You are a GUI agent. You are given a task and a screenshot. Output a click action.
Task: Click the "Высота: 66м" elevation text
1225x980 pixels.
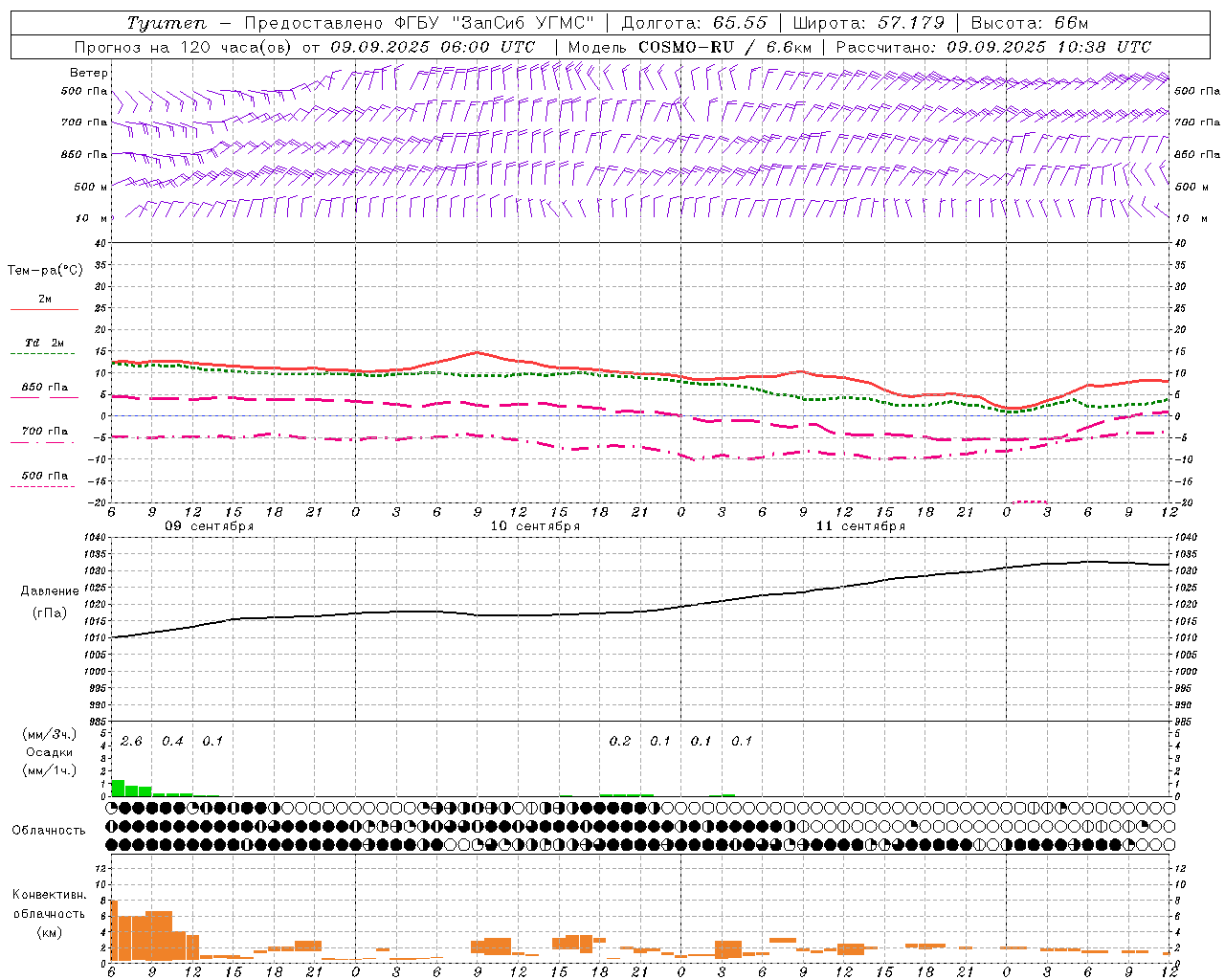[1030, 23]
